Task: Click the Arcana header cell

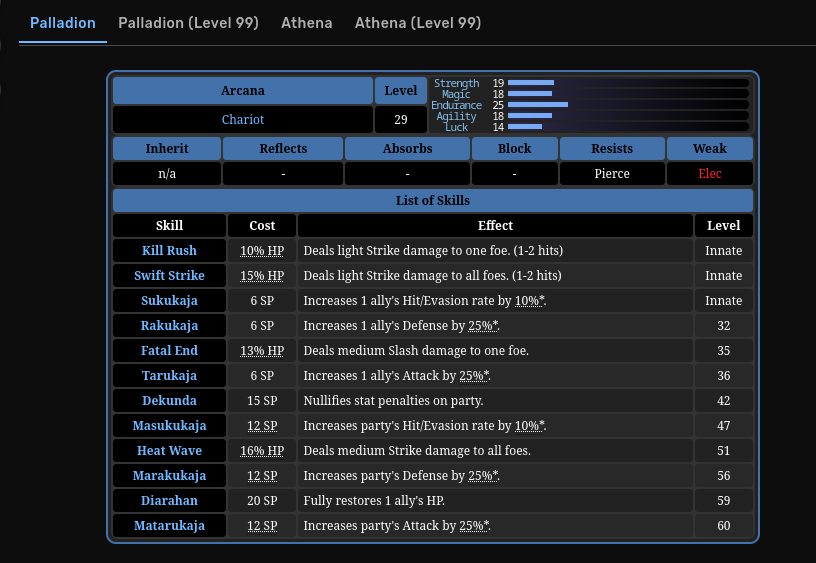Action: [x=243, y=91]
